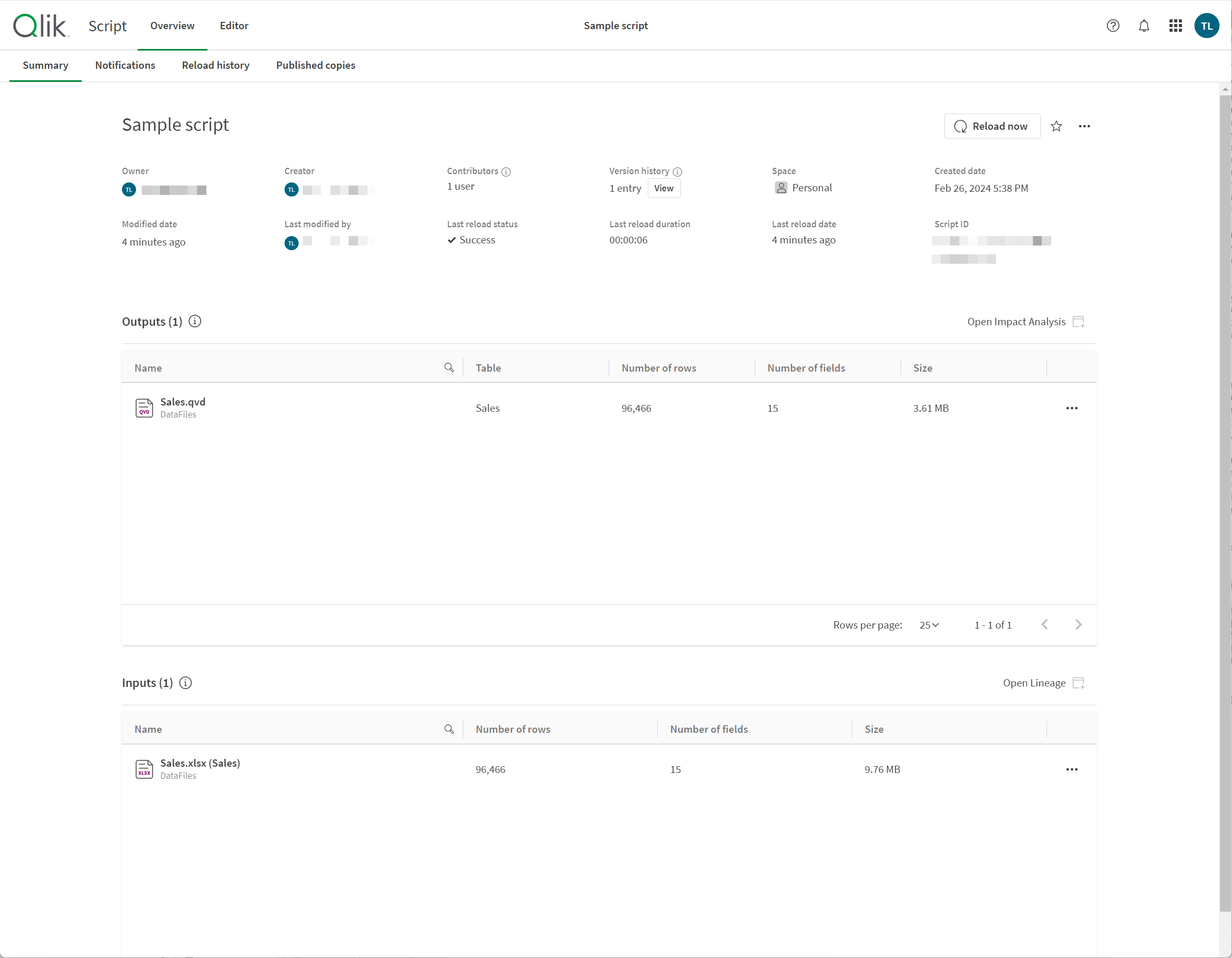Toggle the Contributors info tooltip
Viewport: 1232px width, 958px height.
coord(506,172)
